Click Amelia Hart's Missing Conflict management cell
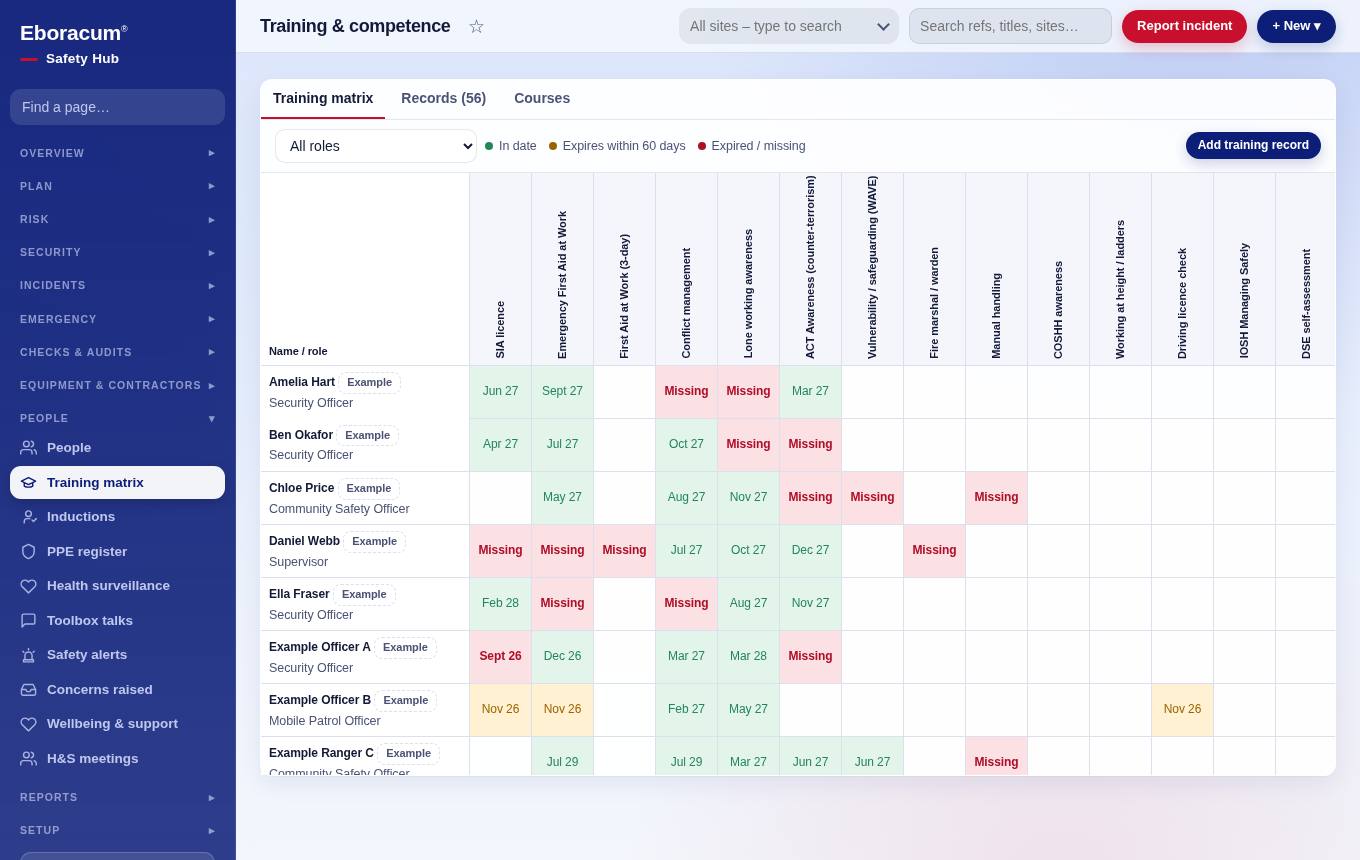The height and width of the screenshot is (860, 1360). tap(686, 391)
